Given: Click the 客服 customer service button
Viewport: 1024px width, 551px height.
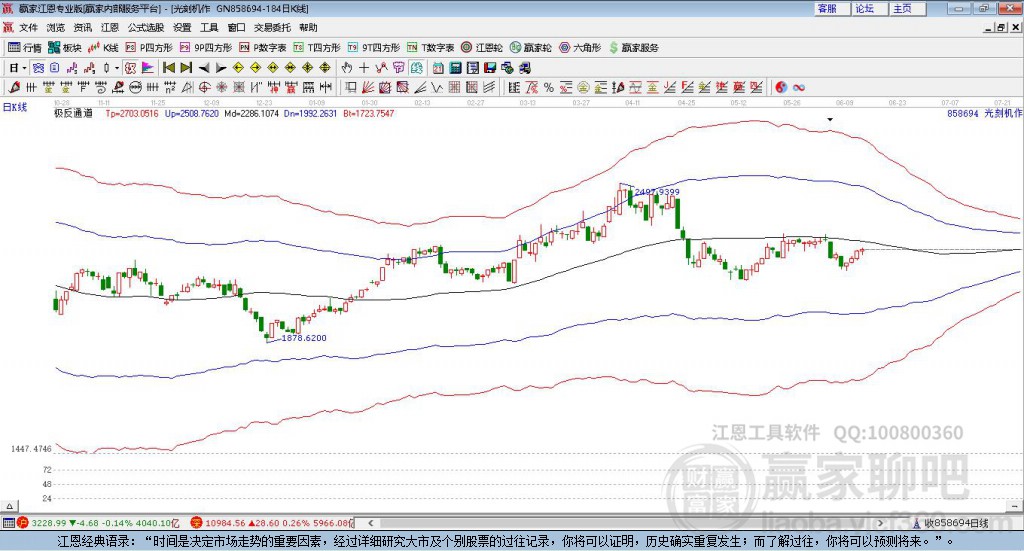Looking at the screenshot, I should (831, 8).
